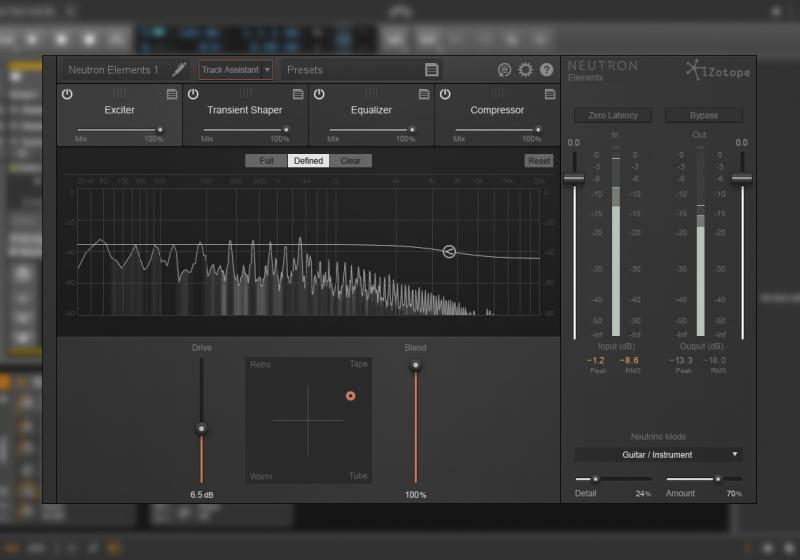Click the Drive slider handle
This screenshot has height=560, width=800.
click(x=202, y=428)
